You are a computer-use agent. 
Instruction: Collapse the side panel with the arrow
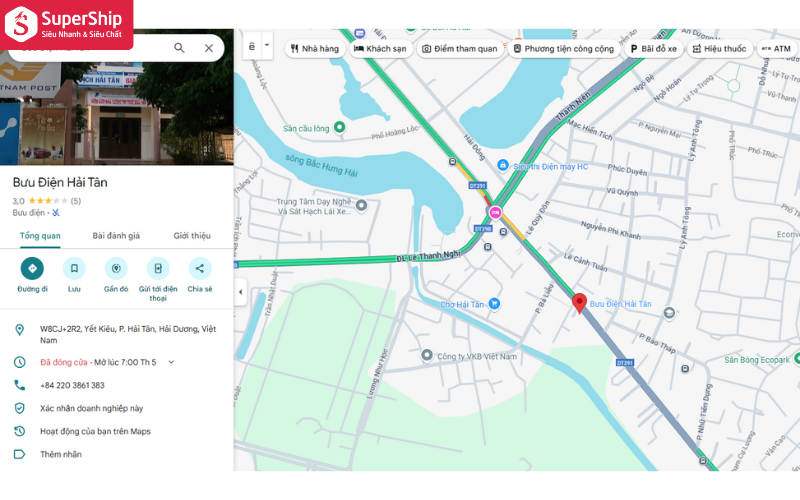(241, 292)
